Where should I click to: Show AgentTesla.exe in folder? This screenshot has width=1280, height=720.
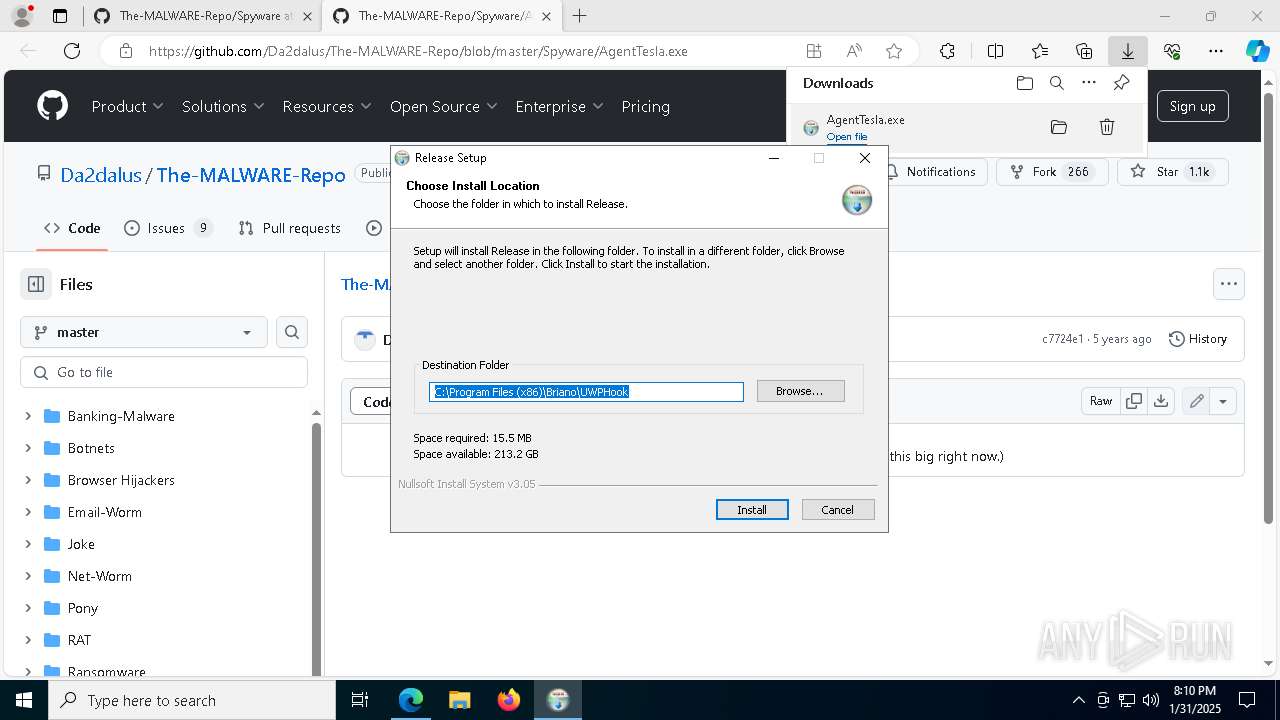1059,127
